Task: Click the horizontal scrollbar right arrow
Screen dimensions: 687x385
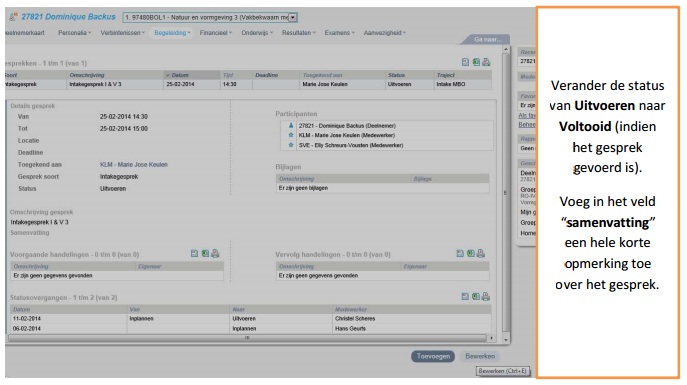Action: [x=491, y=338]
